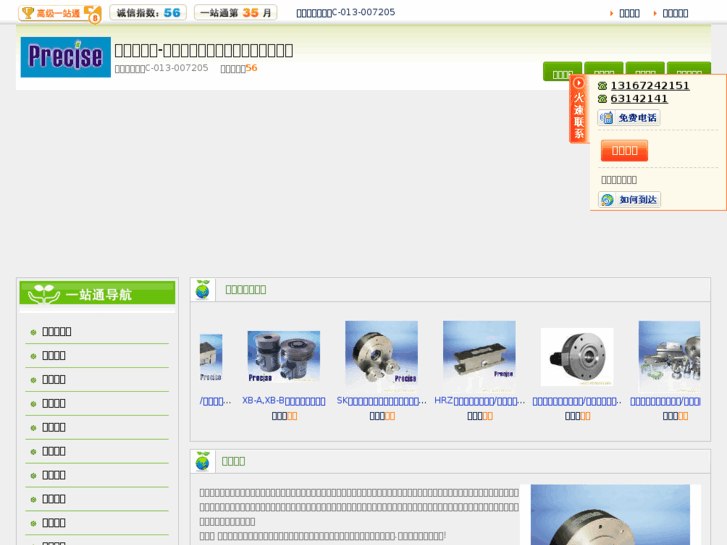Open the HRZ product title link
The image size is (727, 545).
click(x=479, y=401)
